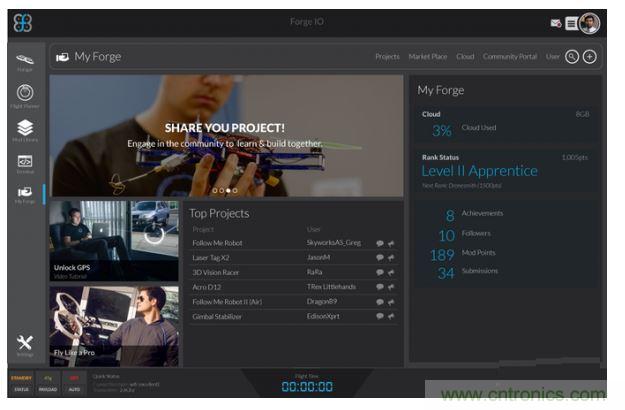This screenshot has height=410, width=625.
Task: Select the My Forge sidebar icon
Action: tap(25, 193)
